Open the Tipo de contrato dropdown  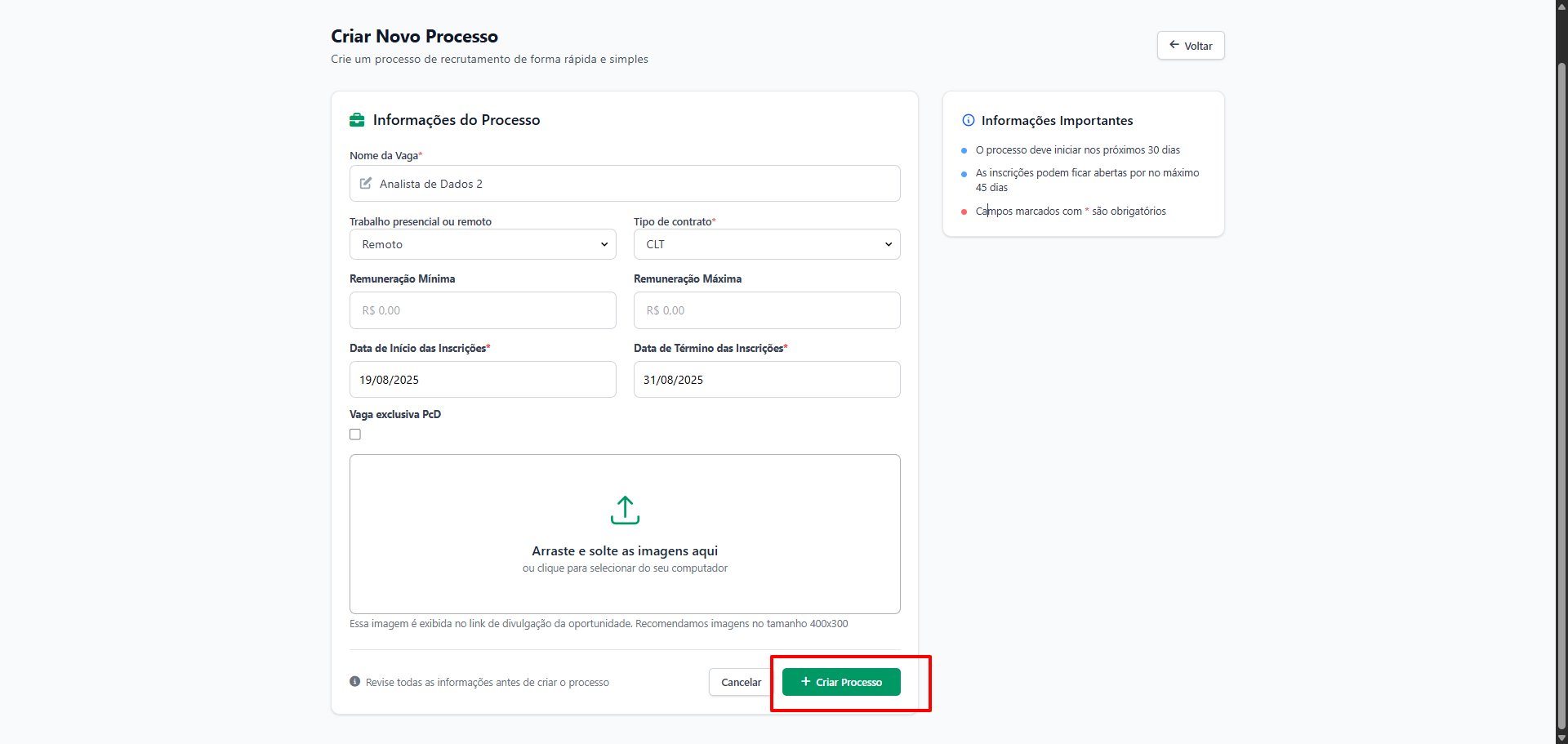(x=767, y=244)
